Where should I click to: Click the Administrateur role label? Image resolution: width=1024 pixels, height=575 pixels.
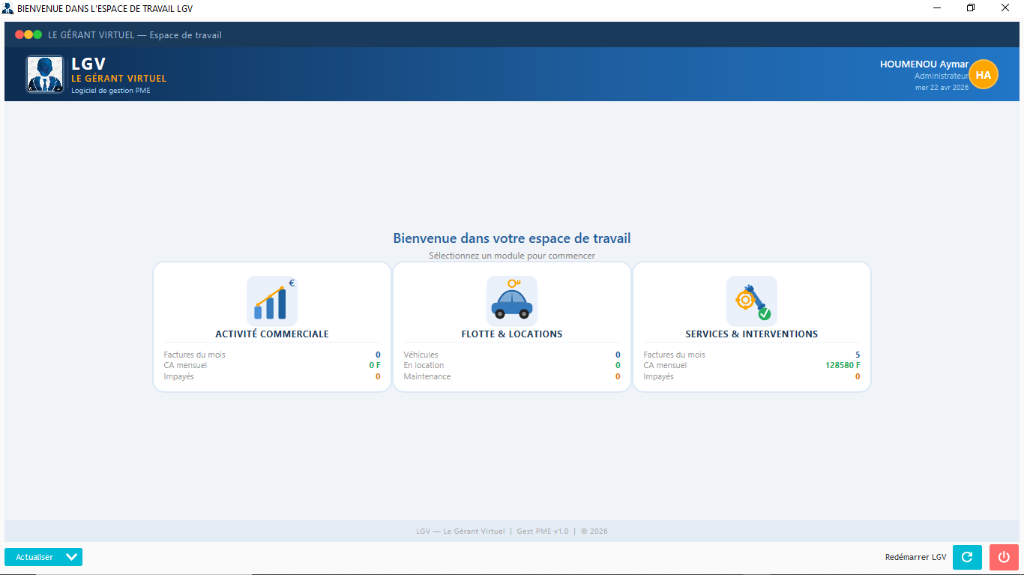941,76
